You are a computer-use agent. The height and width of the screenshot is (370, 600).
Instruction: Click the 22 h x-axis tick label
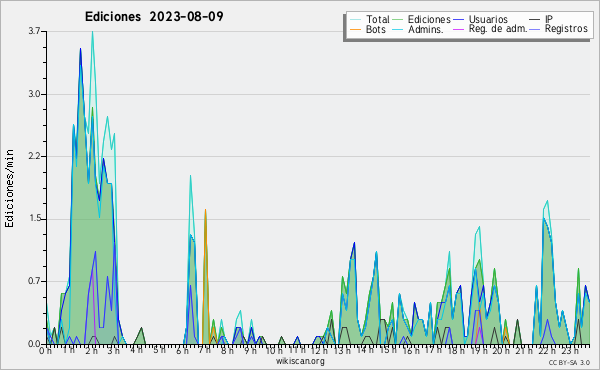click(x=546, y=351)
